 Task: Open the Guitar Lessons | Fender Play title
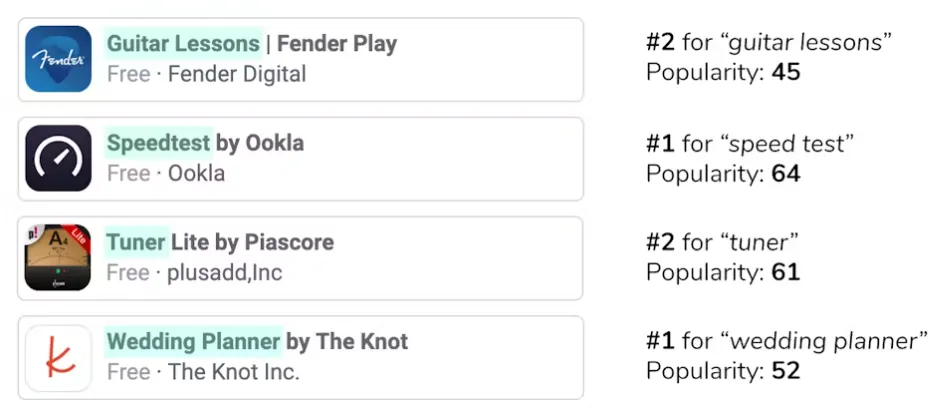tap(252, 44)
